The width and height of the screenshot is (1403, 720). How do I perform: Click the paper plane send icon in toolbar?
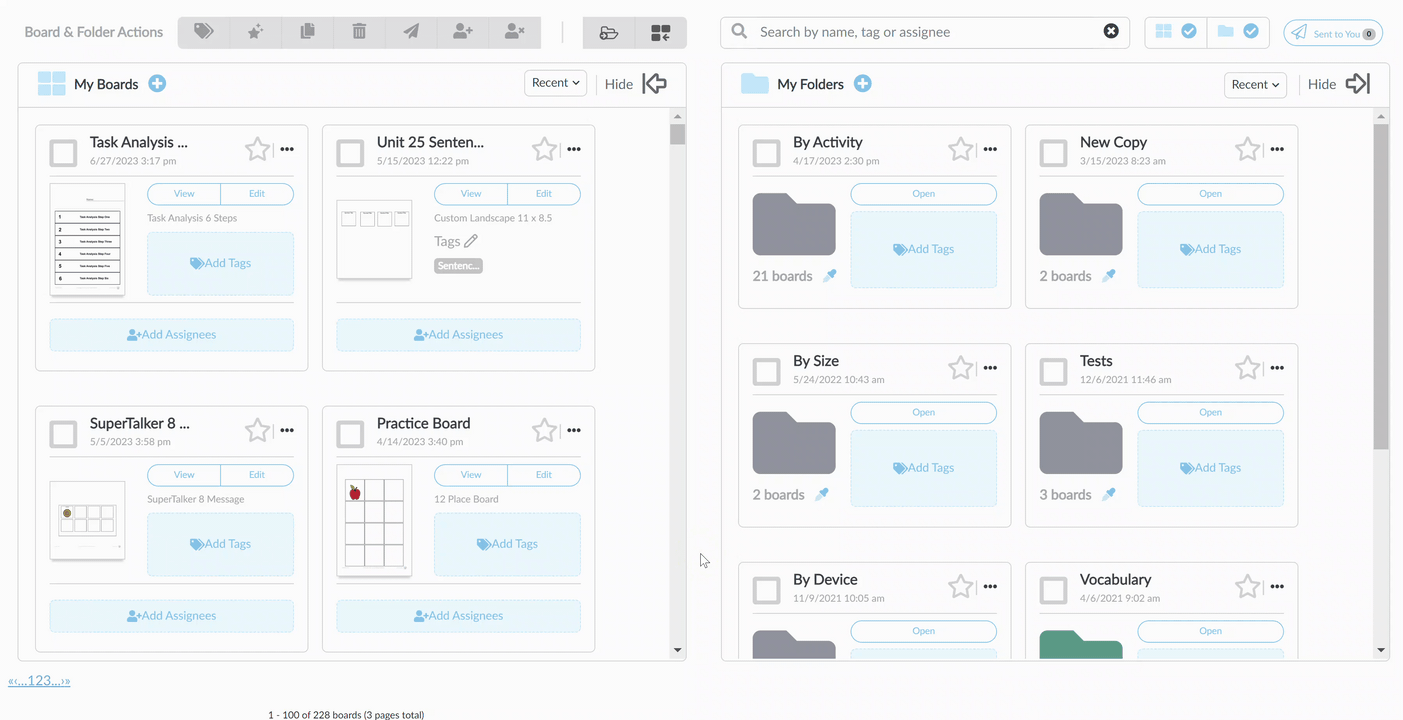pos(411,32)
